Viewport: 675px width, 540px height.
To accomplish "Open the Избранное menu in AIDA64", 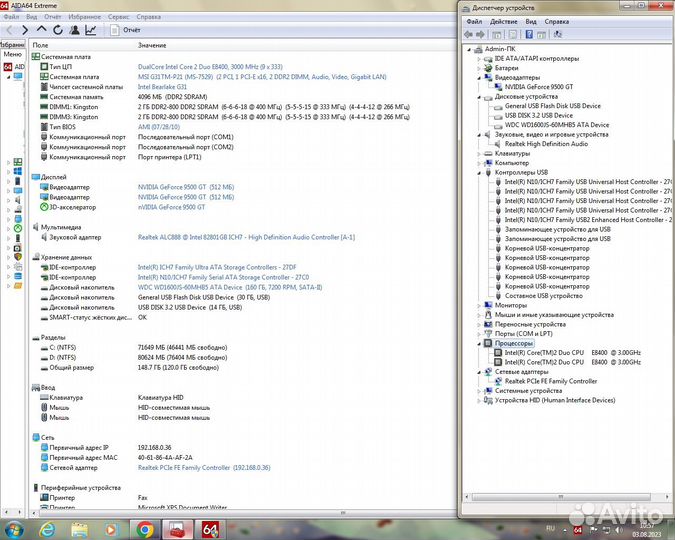I will coord(84,17).
